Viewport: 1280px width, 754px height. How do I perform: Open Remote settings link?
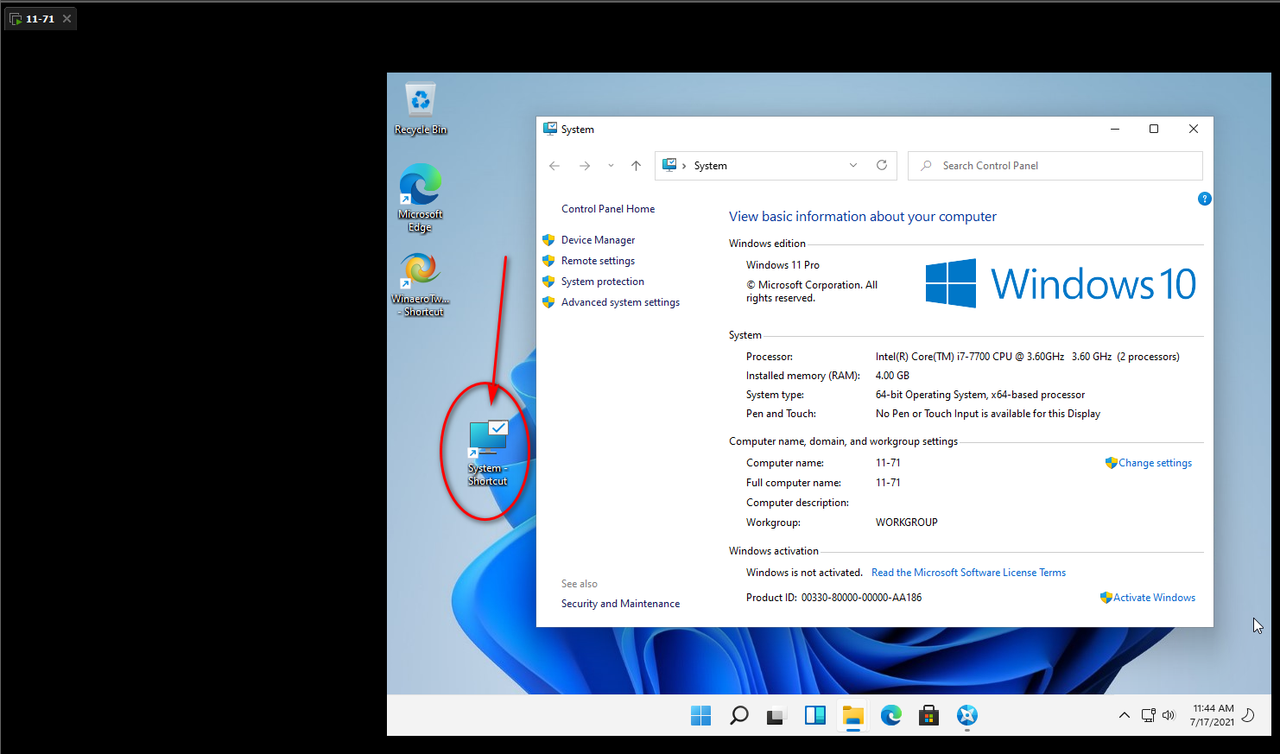coord(598,261)
